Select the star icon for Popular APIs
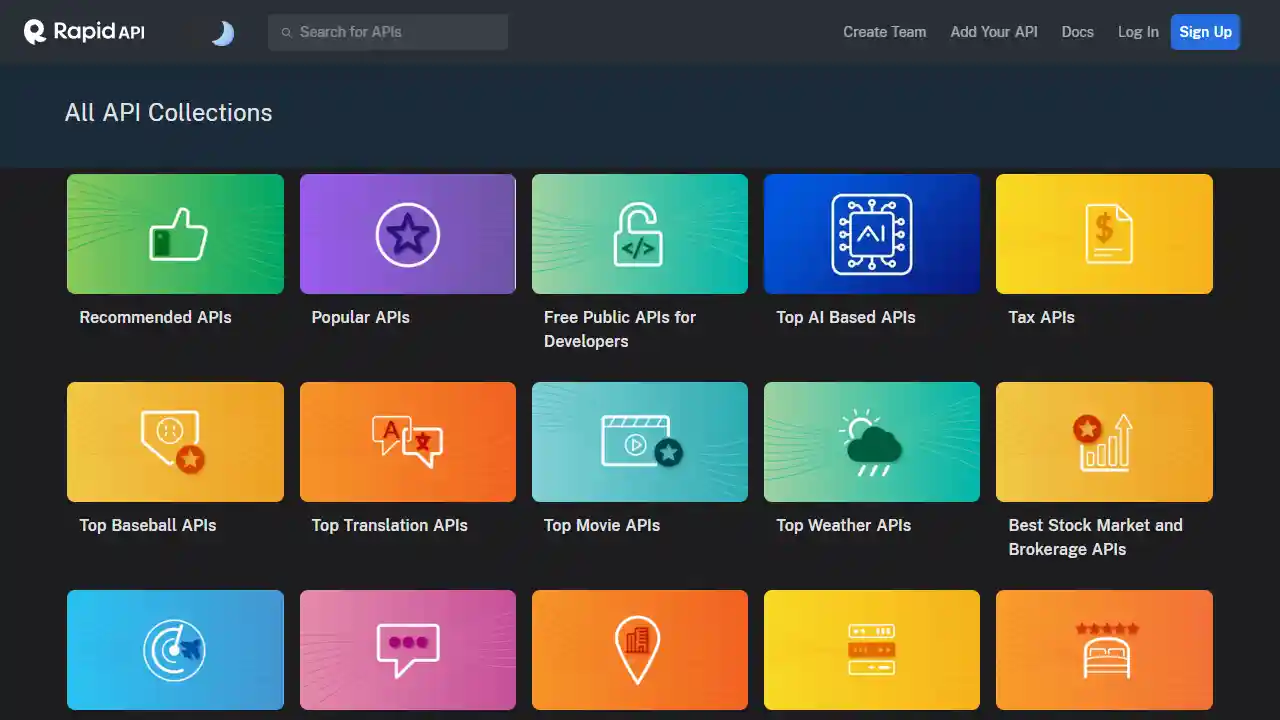This screenshot has width=1280, height=720. coord(407,233)
